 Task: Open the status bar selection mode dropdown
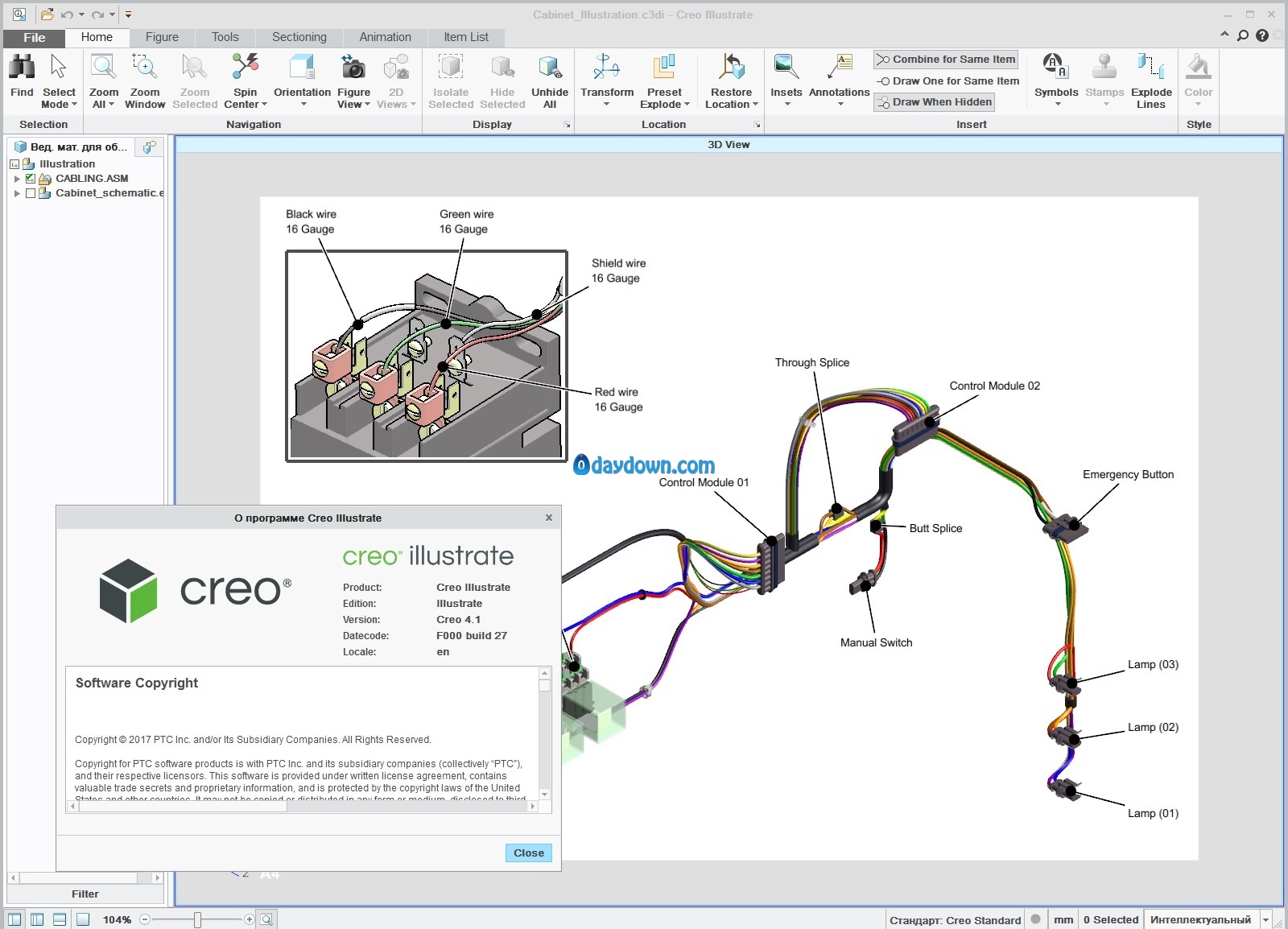tap(1265, 919)
